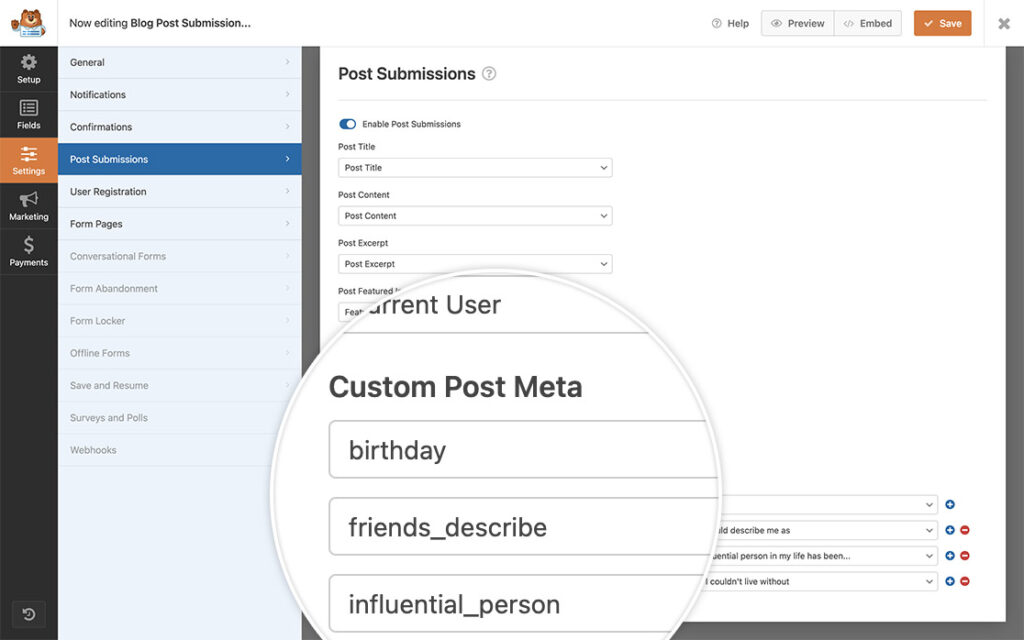Add a new custom meta row with the plus icon

coord(950,504)
